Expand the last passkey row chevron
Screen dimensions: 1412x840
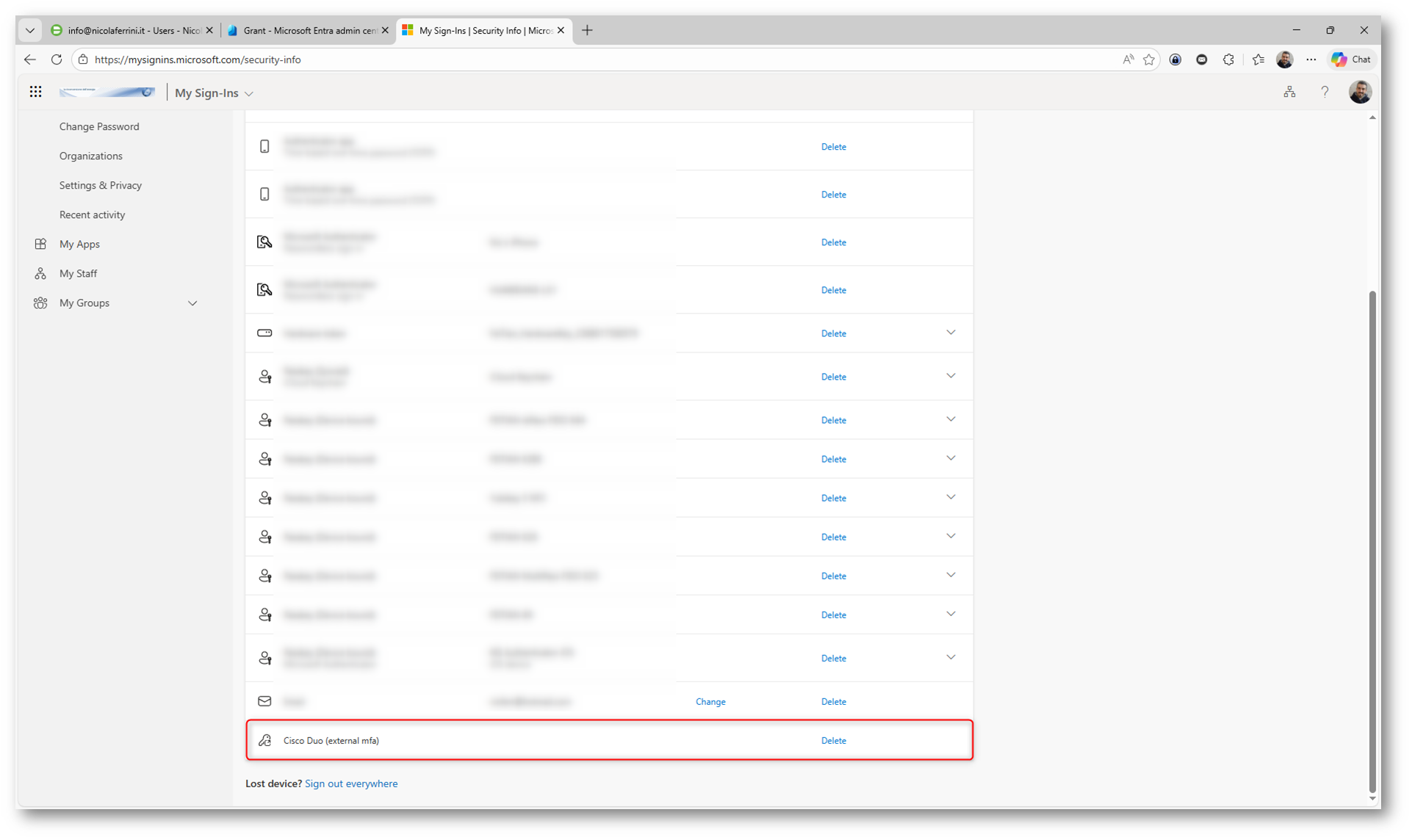951,657
